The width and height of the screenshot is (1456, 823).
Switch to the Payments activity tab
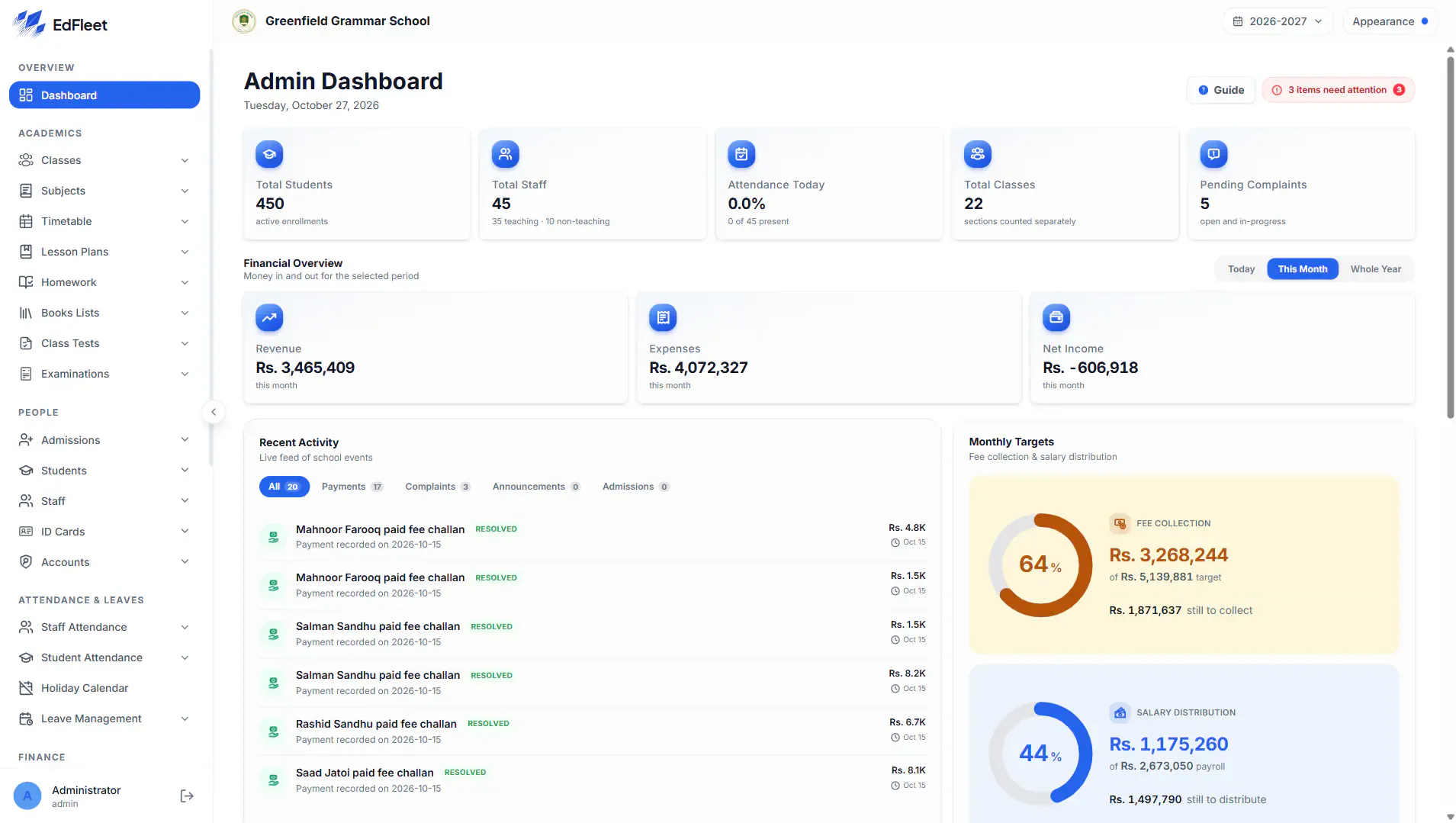pyautogui.click(x=352, y=487)
